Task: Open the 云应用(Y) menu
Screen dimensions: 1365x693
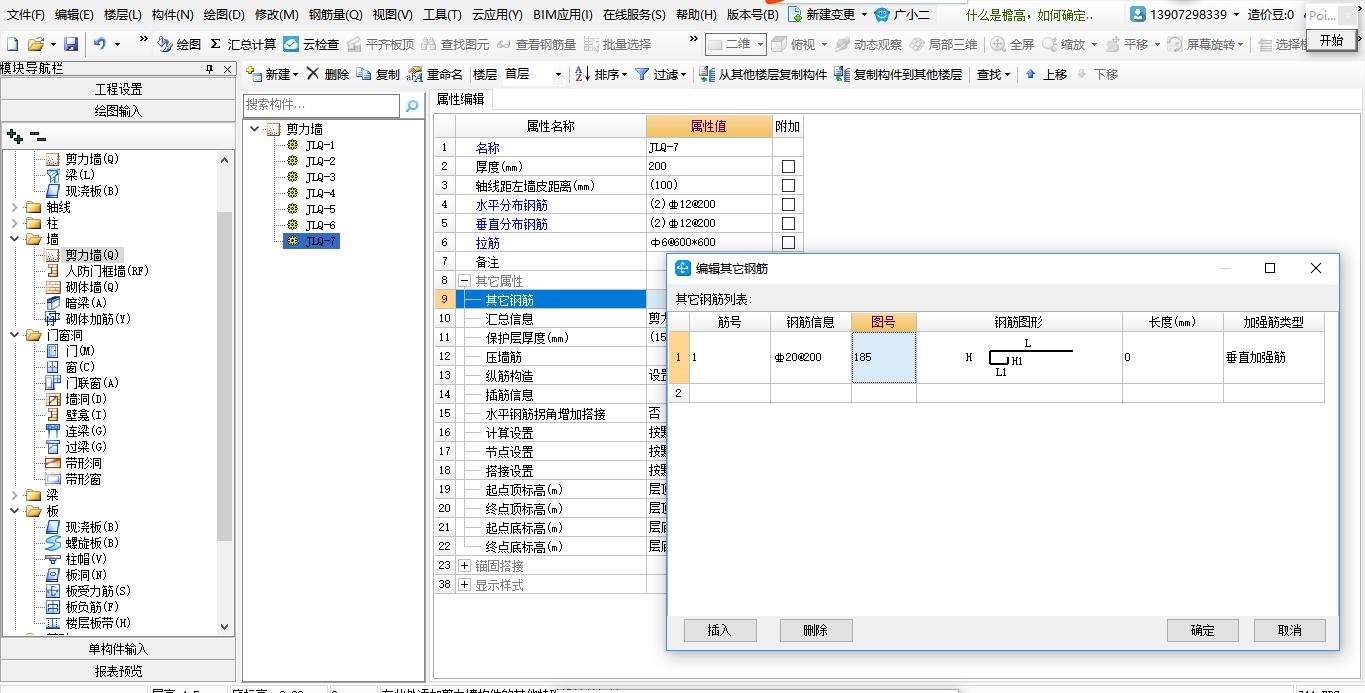Action: click(x=497, y=15)
